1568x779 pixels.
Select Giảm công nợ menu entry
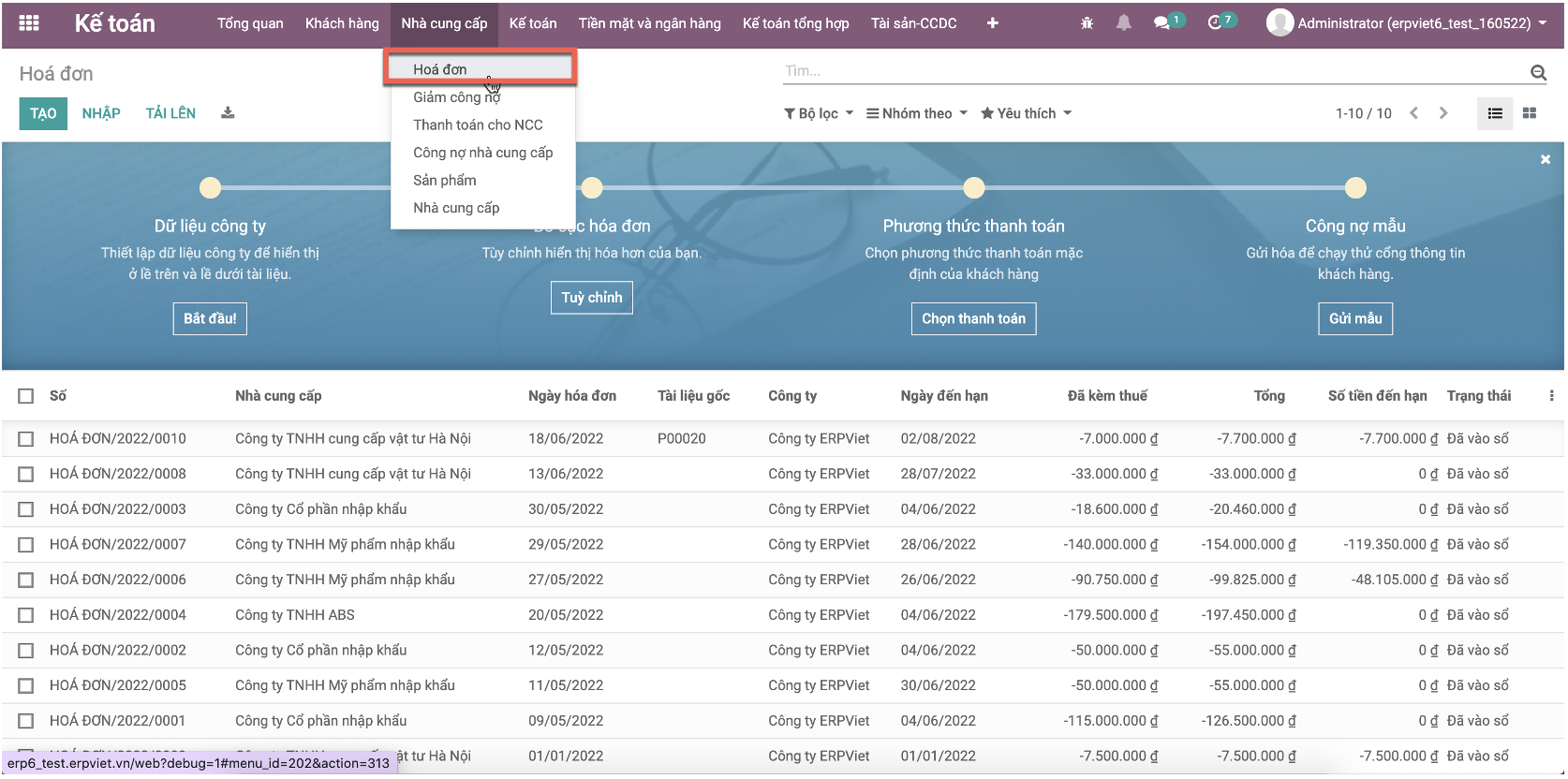pos(457,97)
